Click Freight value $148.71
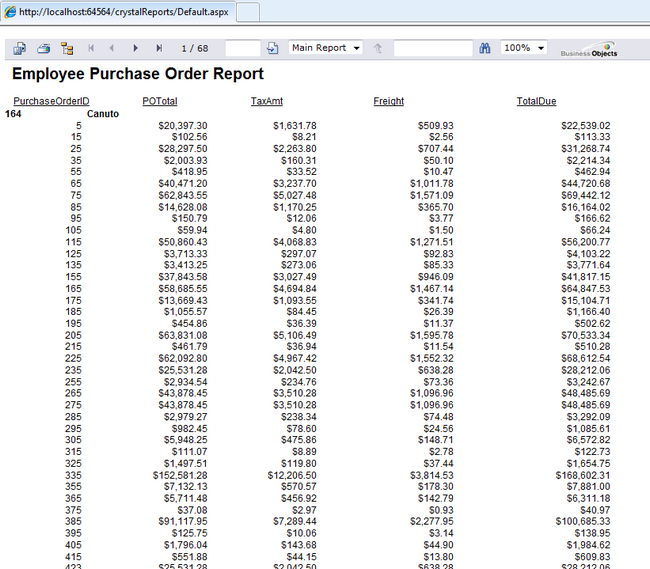650x569 pixels. pyautogui.click(x=435, y=440)
